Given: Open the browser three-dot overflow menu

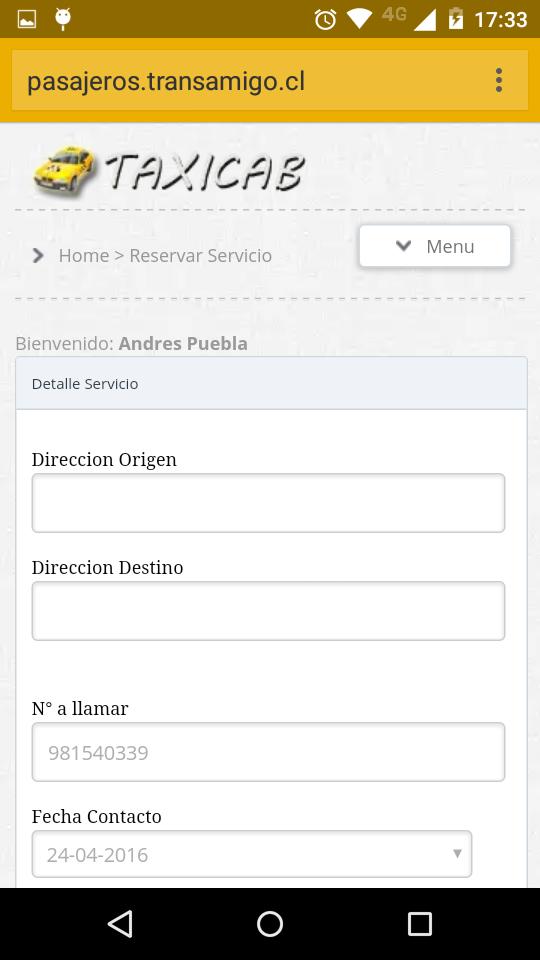Looking at the screenshot, I should [499, 80].
